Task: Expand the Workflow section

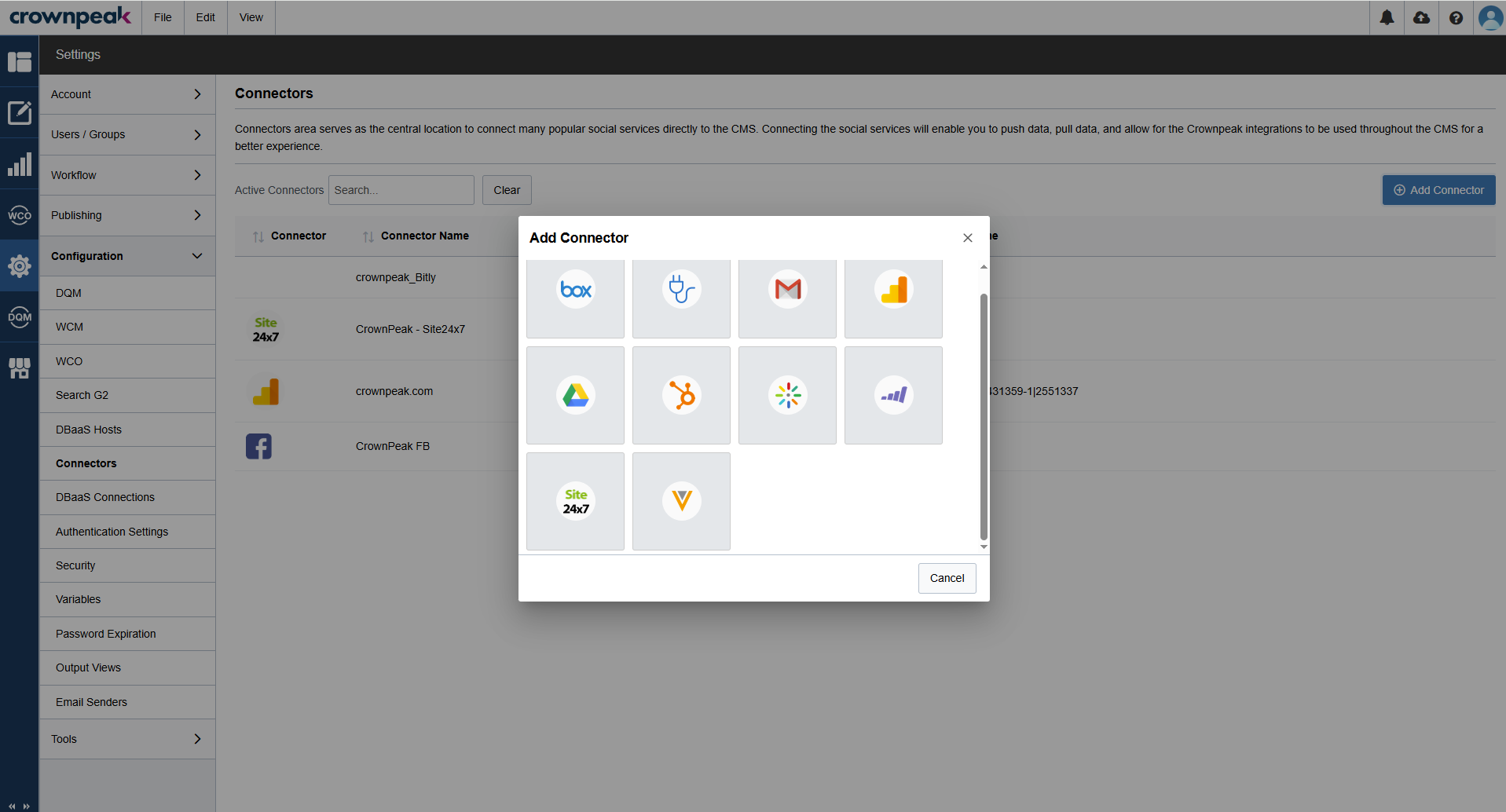Action: click(127, 175)
